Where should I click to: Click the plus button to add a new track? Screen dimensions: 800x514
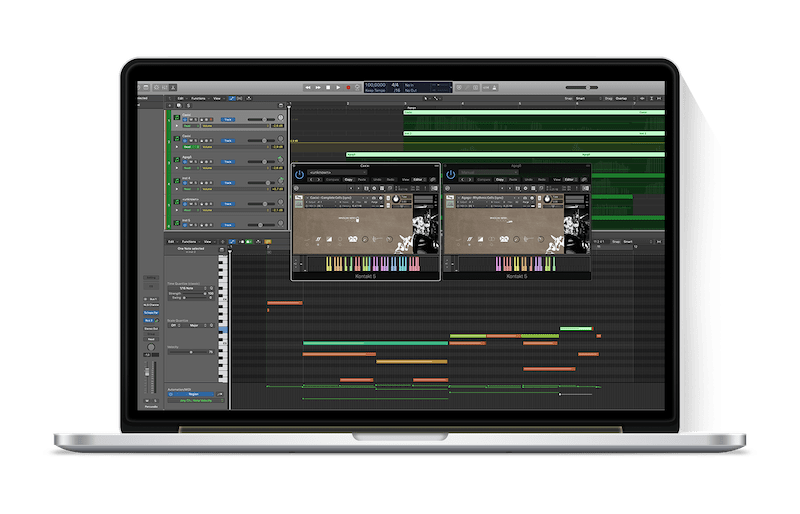tap(170, 105)
